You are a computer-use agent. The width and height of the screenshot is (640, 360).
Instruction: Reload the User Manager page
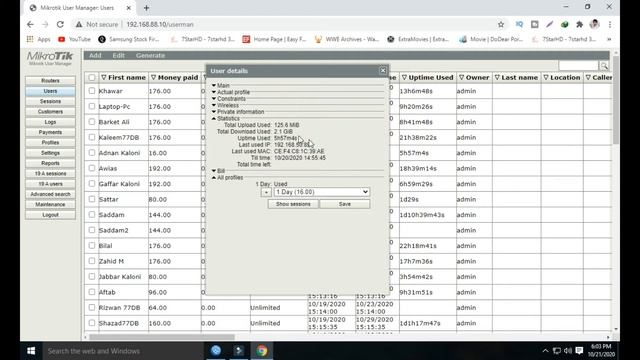60,24
